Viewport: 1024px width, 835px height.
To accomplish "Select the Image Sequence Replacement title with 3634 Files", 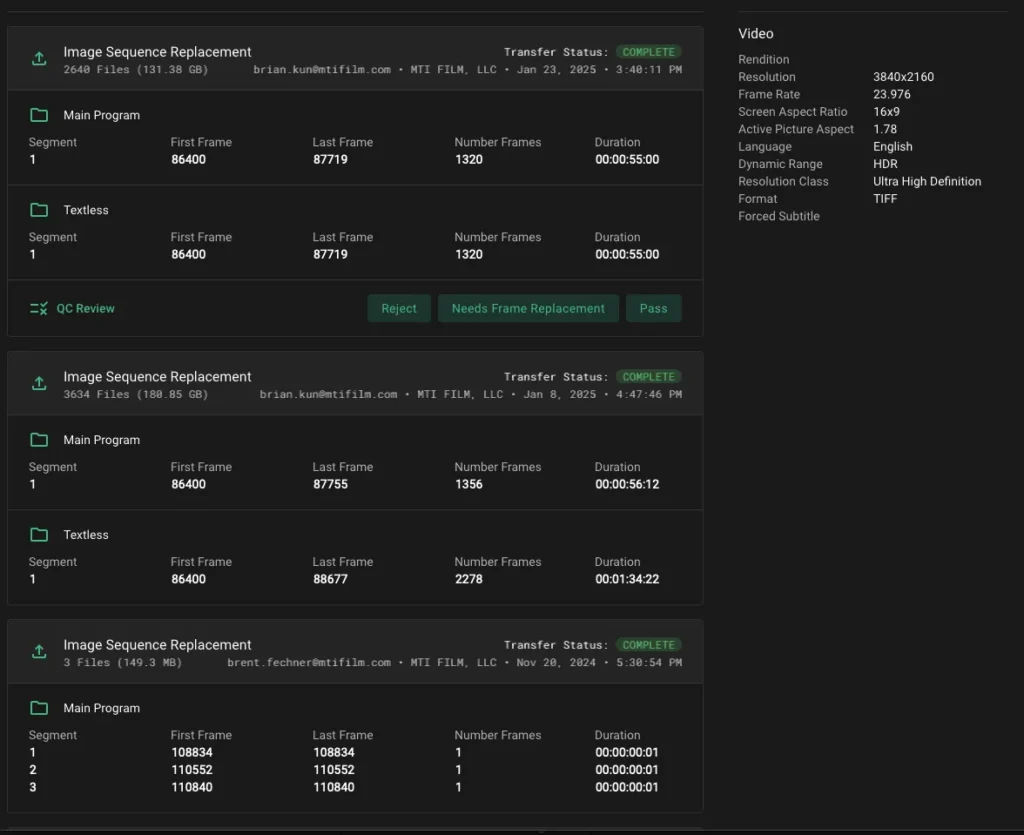I will click(157, 377).
